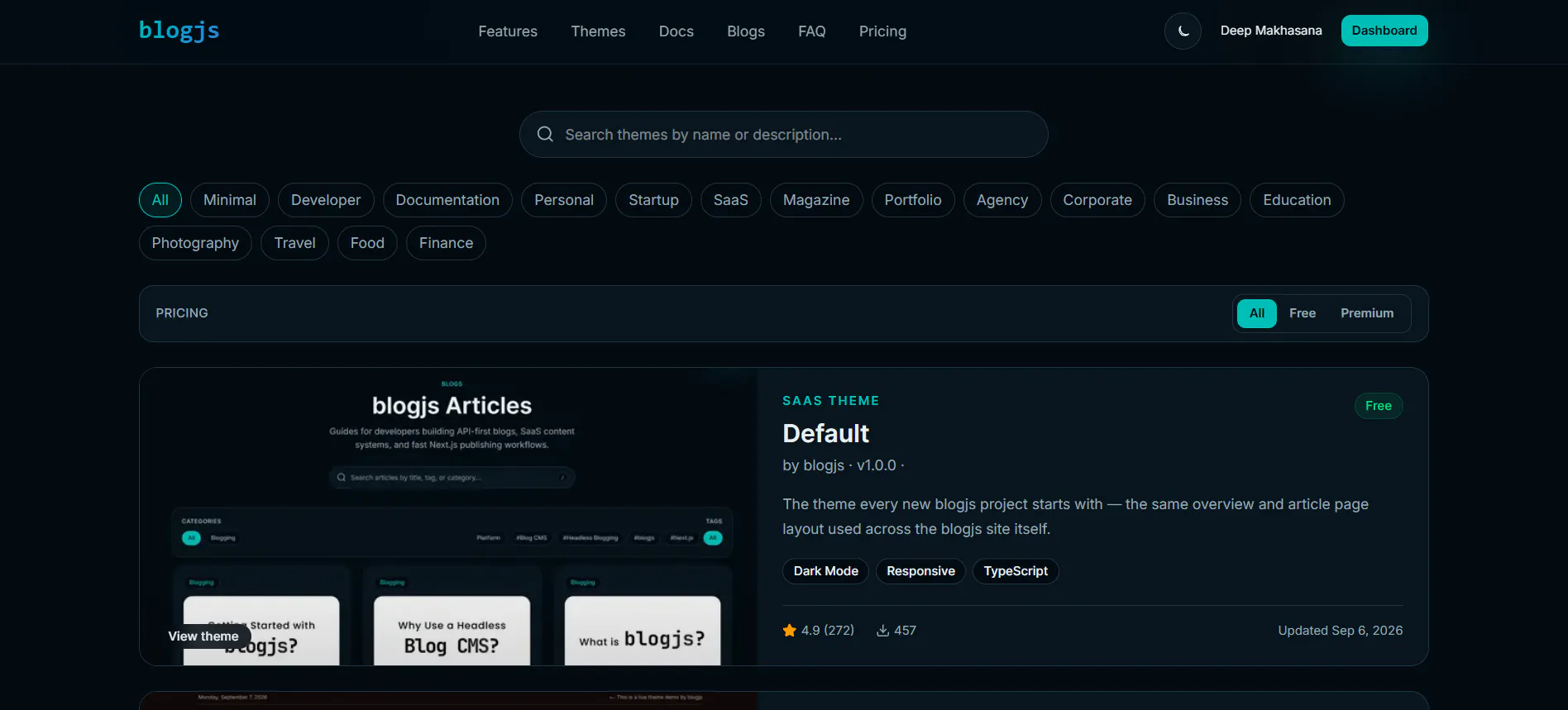This screenshot has height=710, width=1568.
Task: Open the Default theme preview thumbnail
Action: [448, 517]
